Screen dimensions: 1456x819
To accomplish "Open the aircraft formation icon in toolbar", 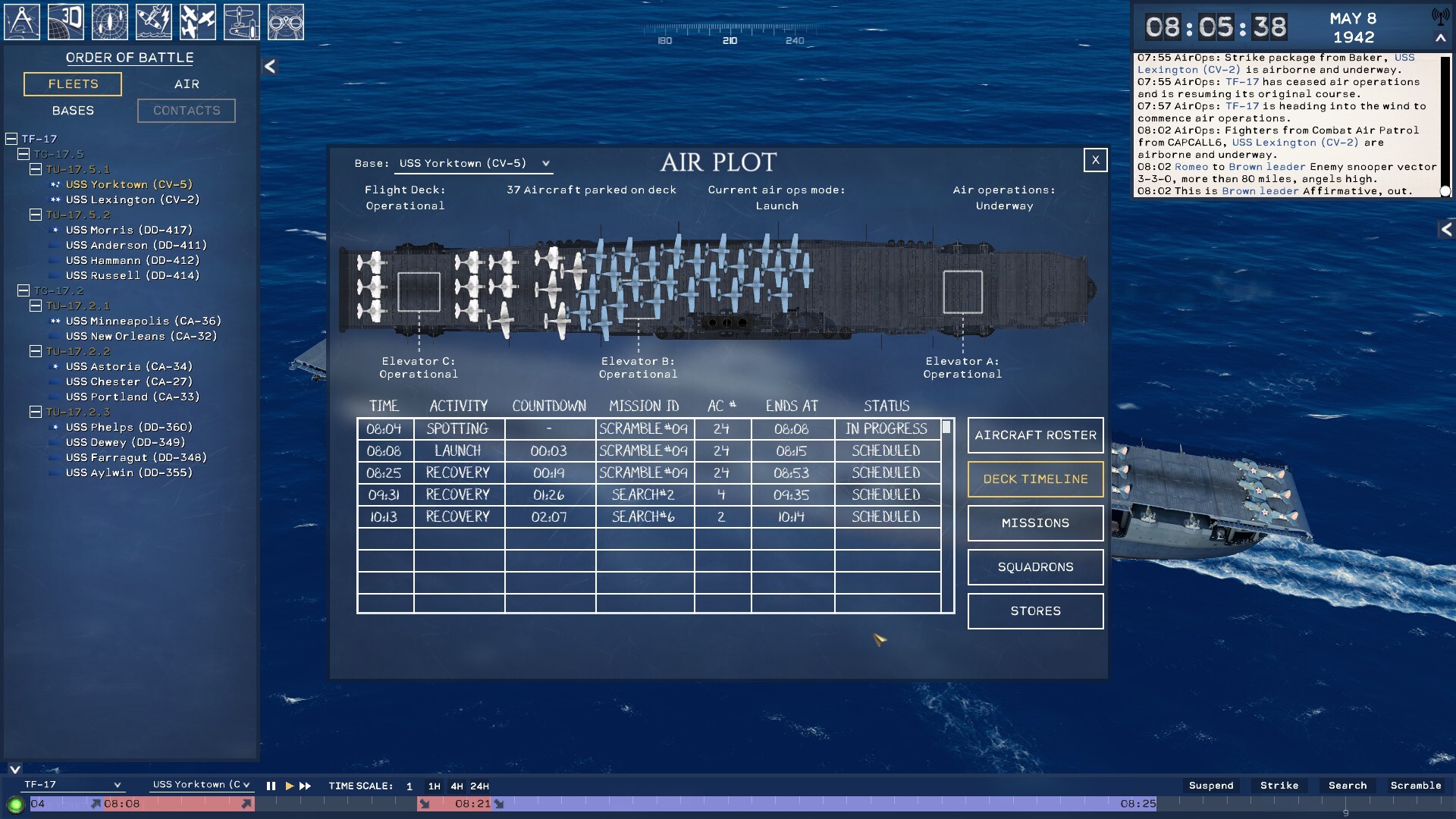I will pyautogui.click(x=198, y=22).
